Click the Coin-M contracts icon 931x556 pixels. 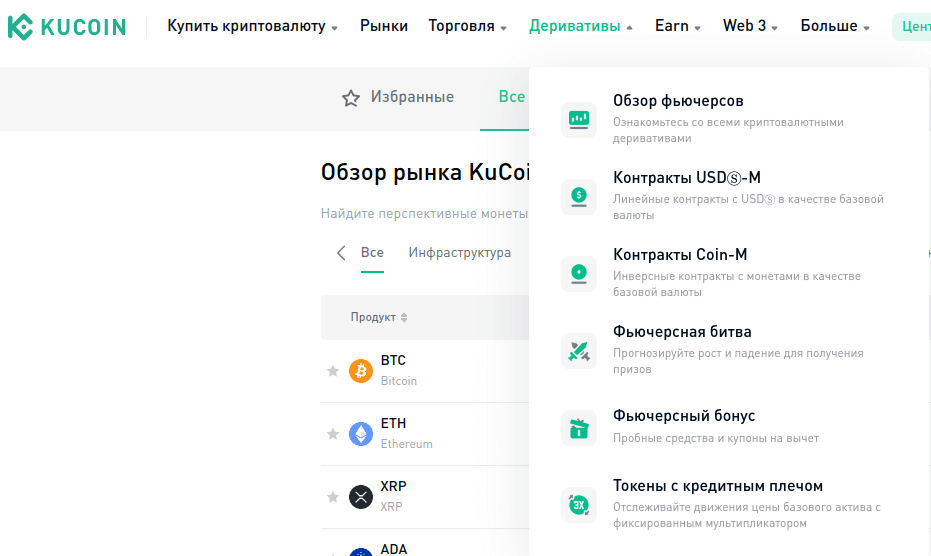pyautogui.click(x=578, y=273)
